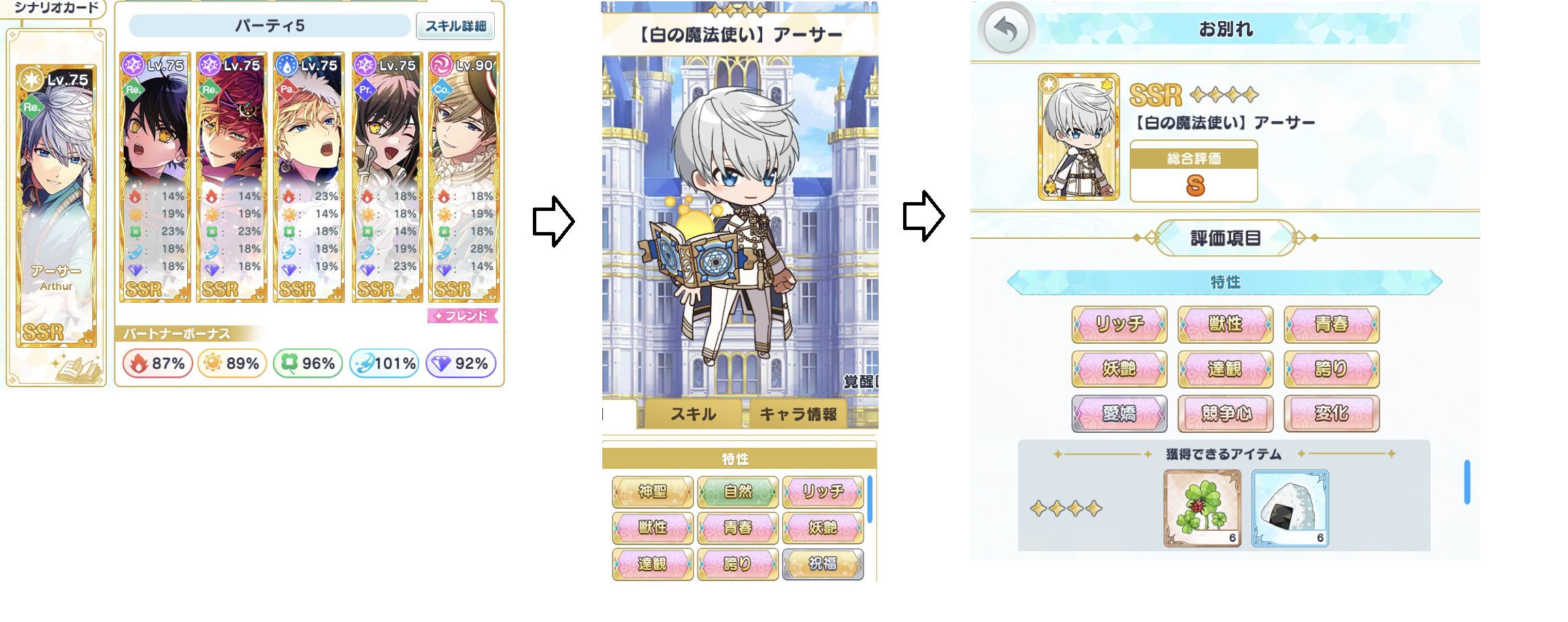Select the rice ball (onigiri) item icon
The width and height of the screenshot is (1568, 622).
1290,508
